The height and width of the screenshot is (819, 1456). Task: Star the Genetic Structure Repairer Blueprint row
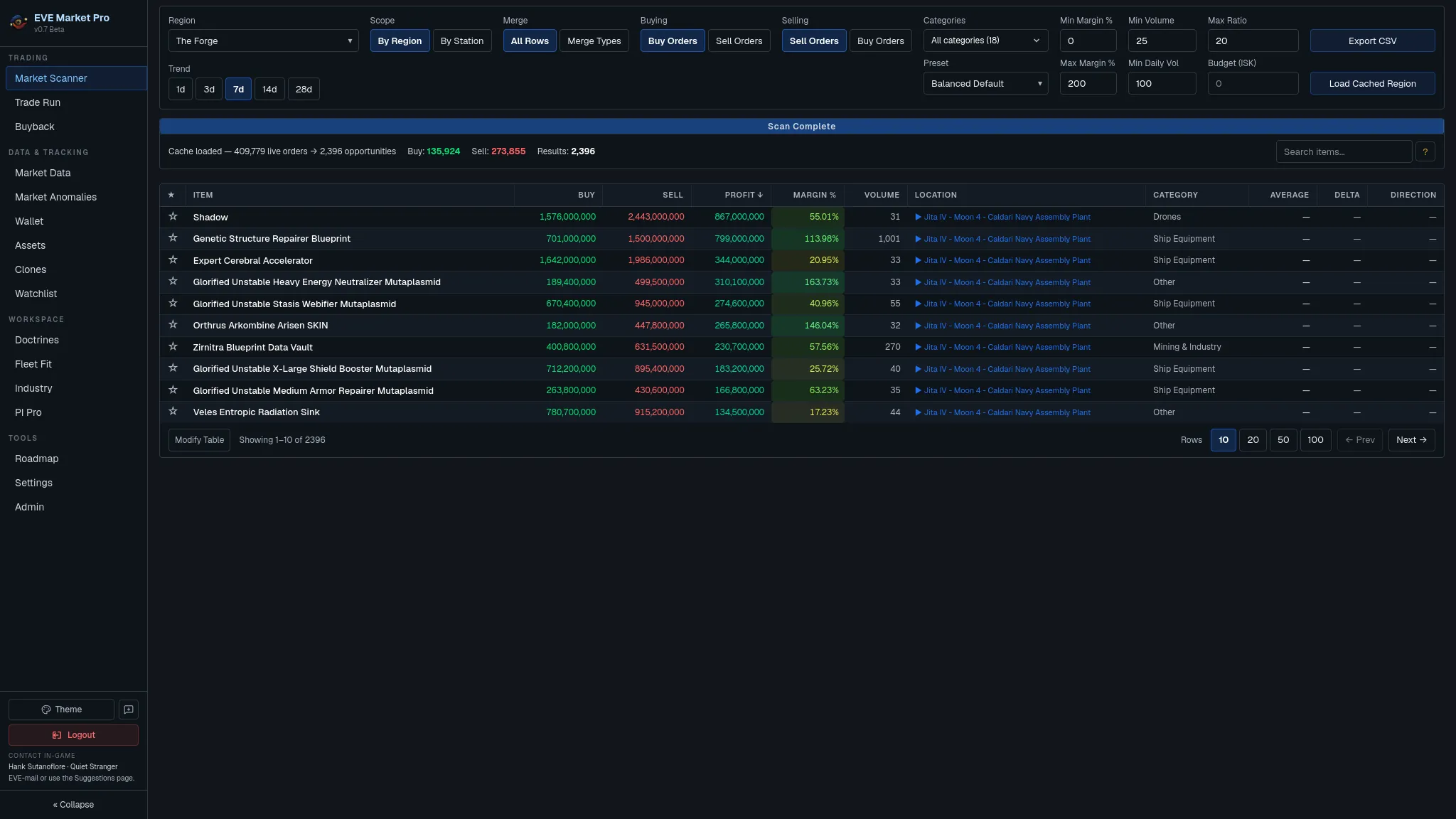173,238
